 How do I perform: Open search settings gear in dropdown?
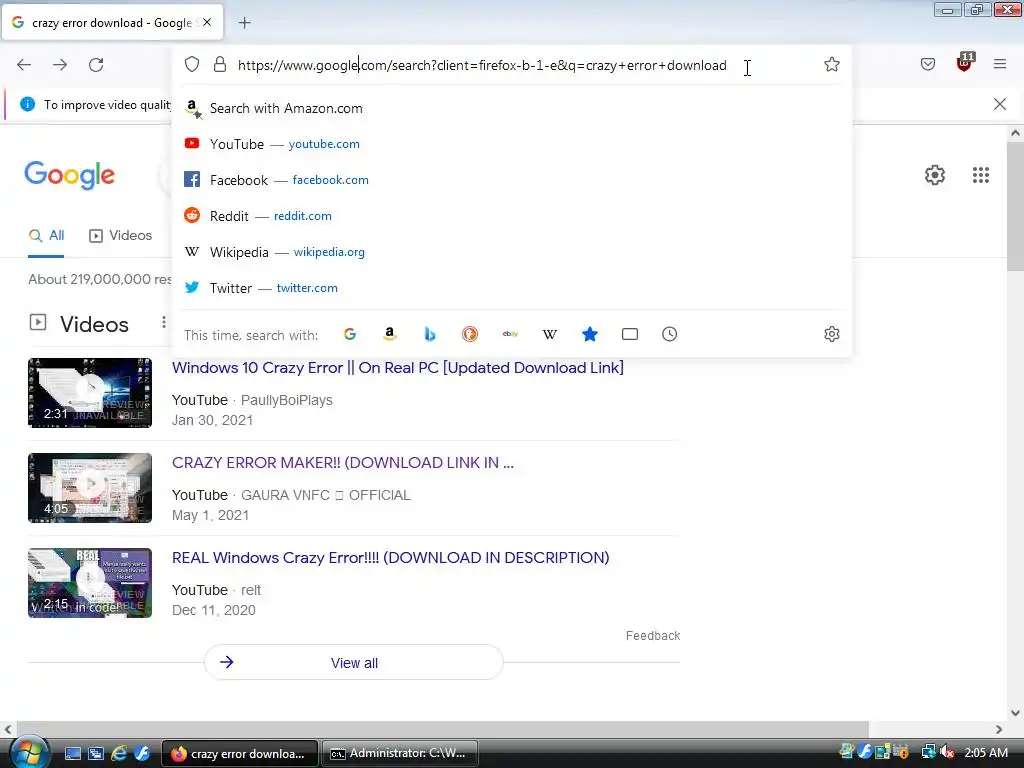831,334
